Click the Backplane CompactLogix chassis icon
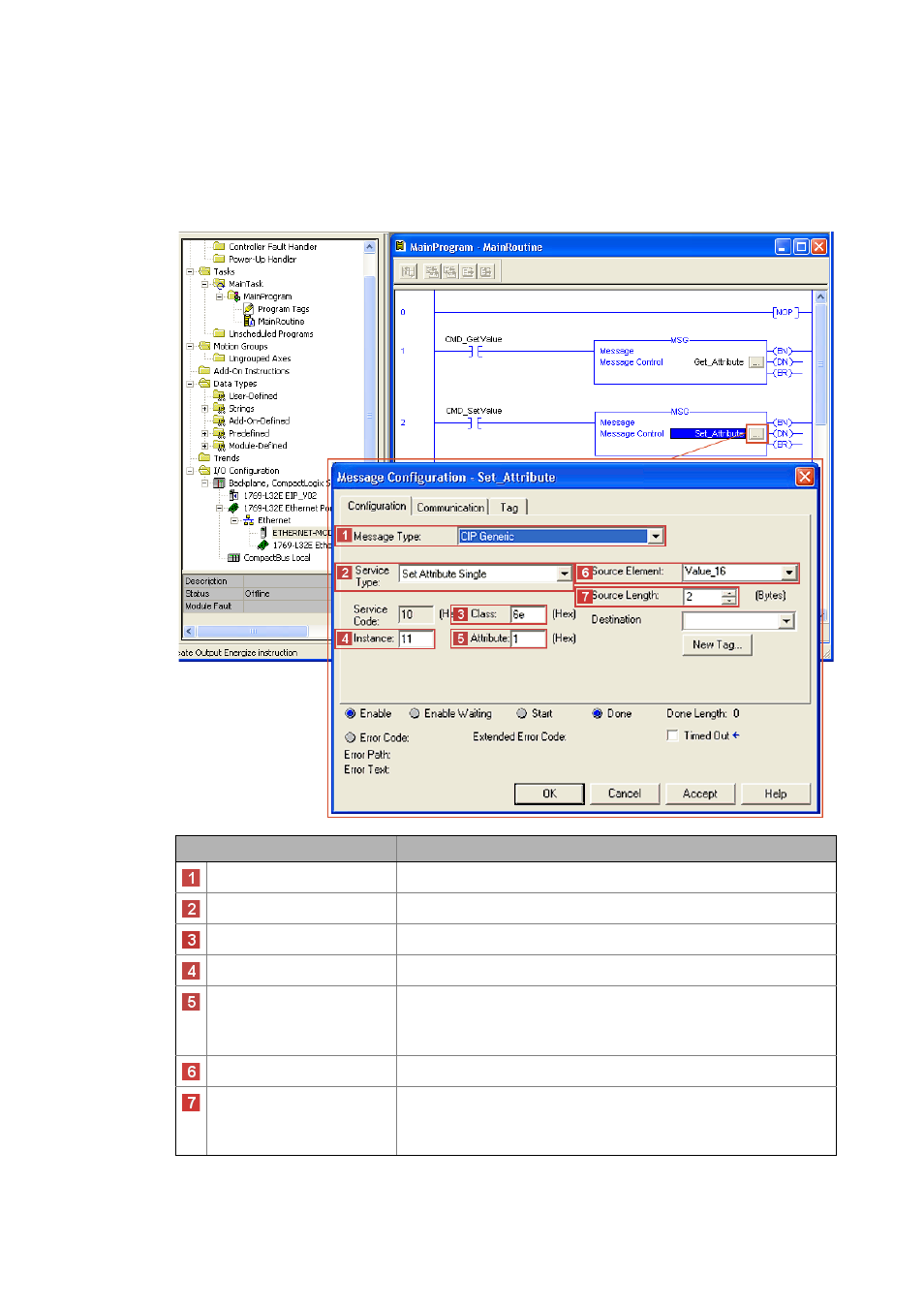Image resolution: width=924 pixels, height=1308 pixels. pyautogui.click(x=219, y=483)
